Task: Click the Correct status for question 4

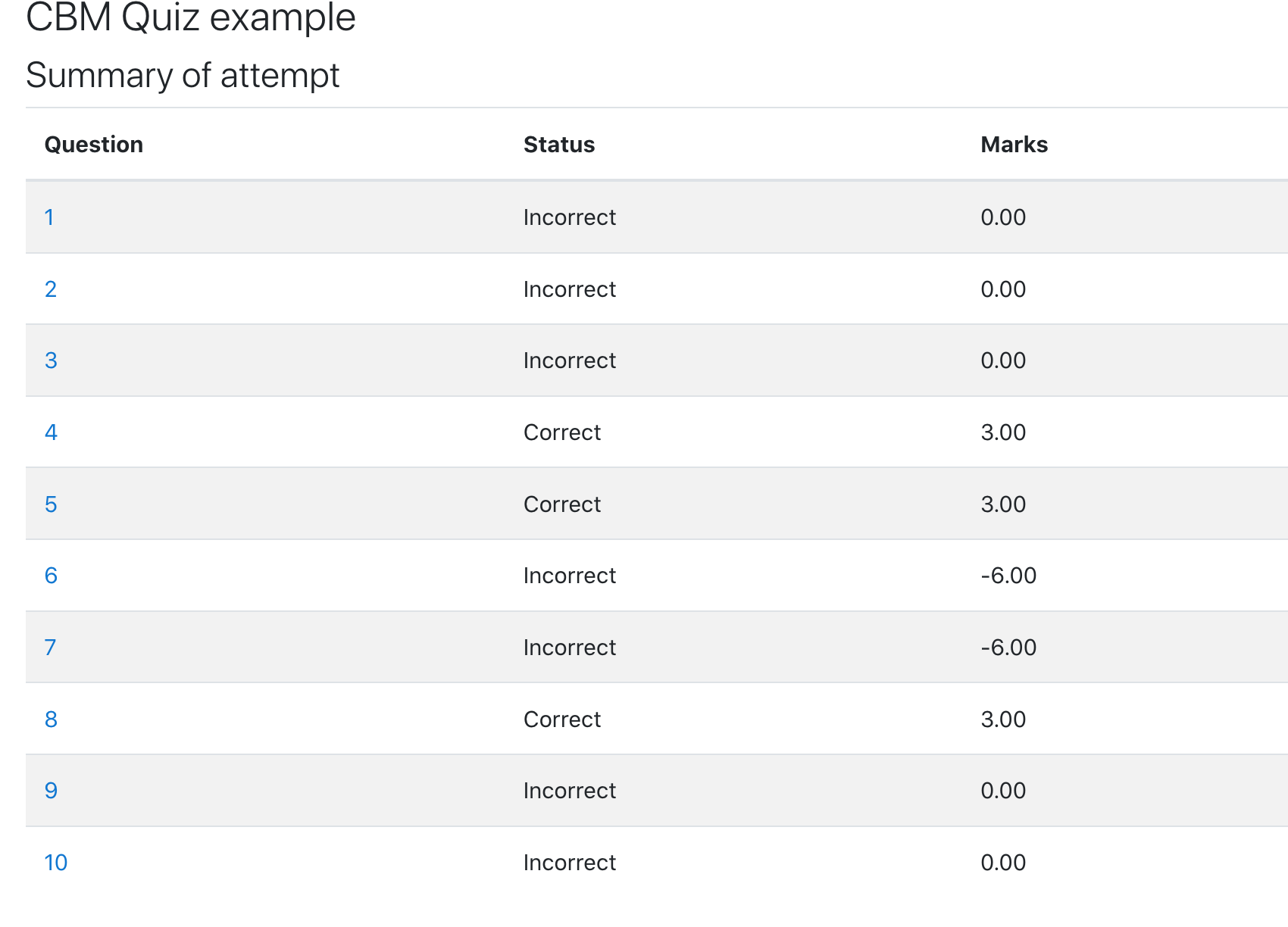Action: point(562,432)
